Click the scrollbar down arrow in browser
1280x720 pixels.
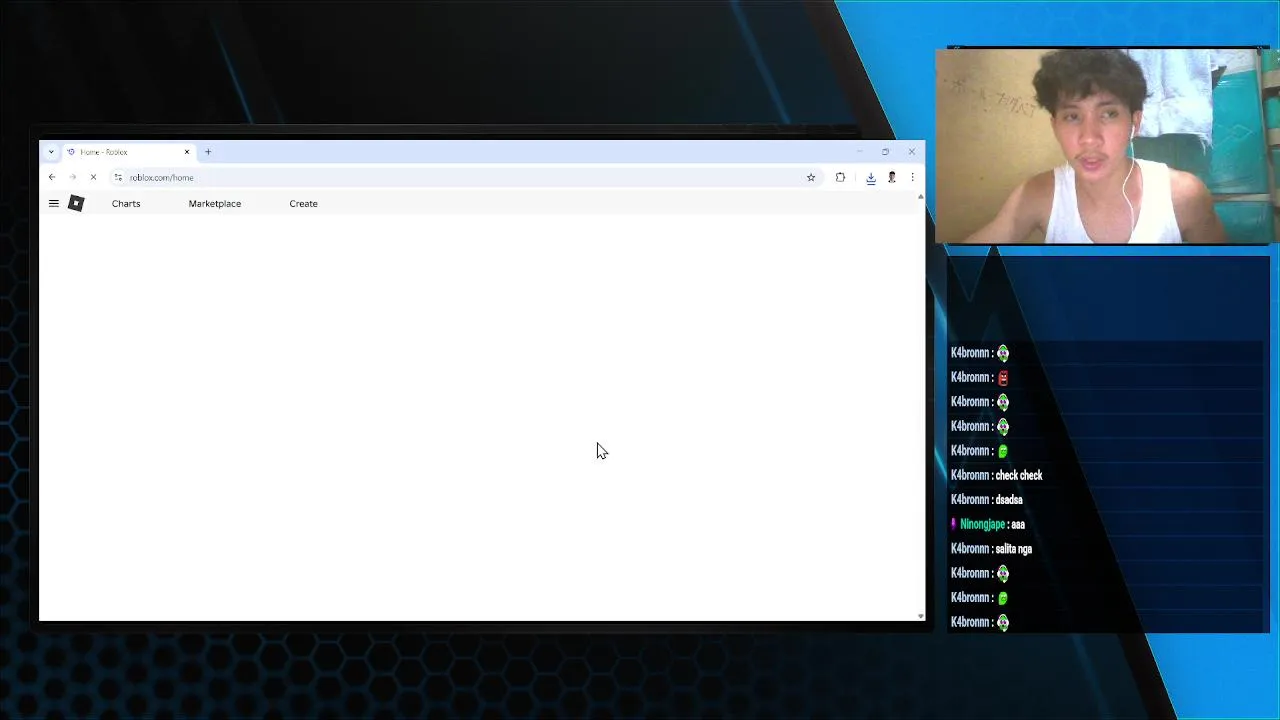(x=920, y=616)
